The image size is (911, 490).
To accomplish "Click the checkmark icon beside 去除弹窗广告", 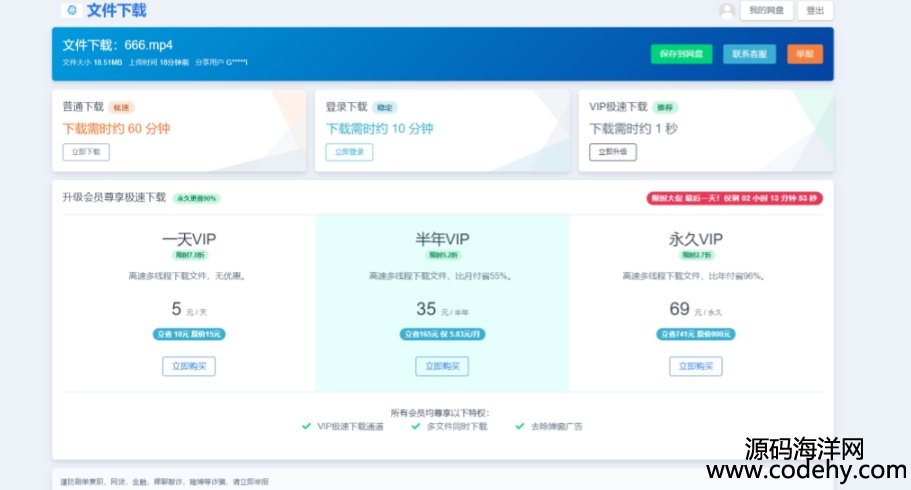I will pos(520,427).
